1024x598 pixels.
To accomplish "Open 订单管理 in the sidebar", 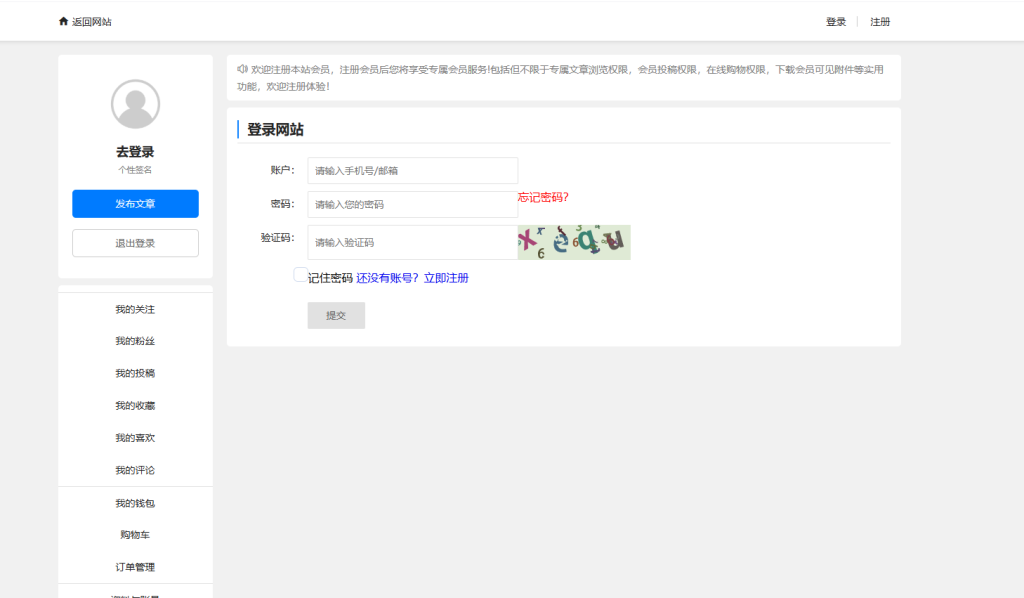I will pyautogui.click(x=135, y=567).
